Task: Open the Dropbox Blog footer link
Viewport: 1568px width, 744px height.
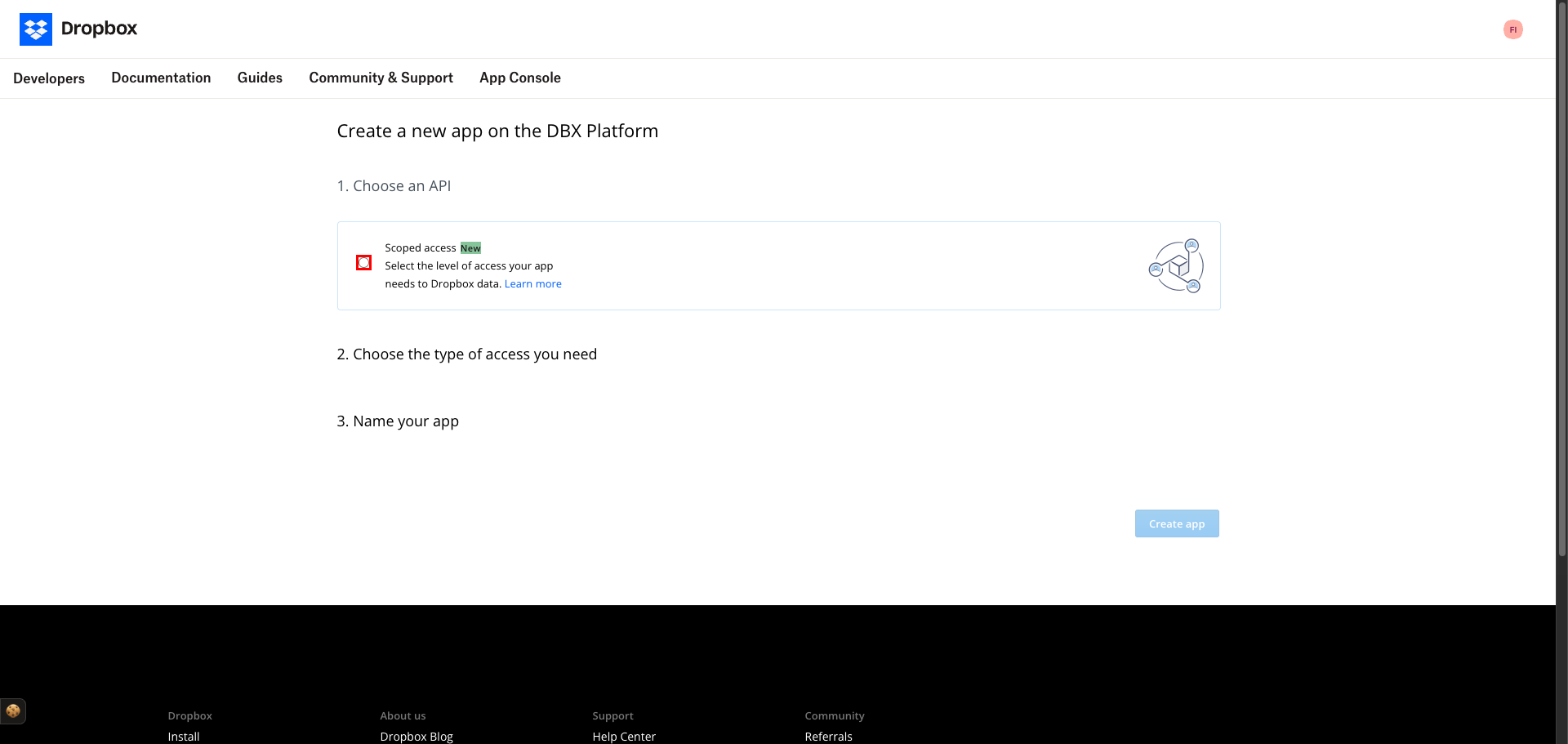Action: point(416,737)
